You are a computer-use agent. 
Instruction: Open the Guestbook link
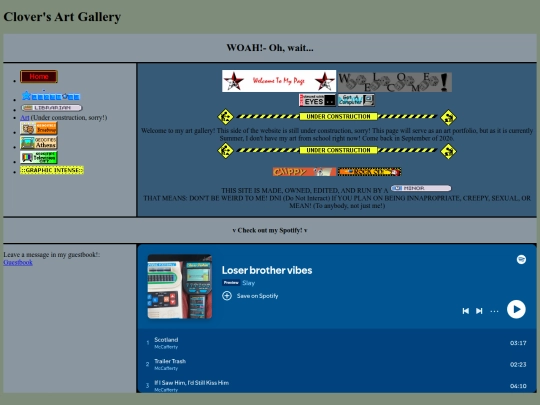click(18, 262)
